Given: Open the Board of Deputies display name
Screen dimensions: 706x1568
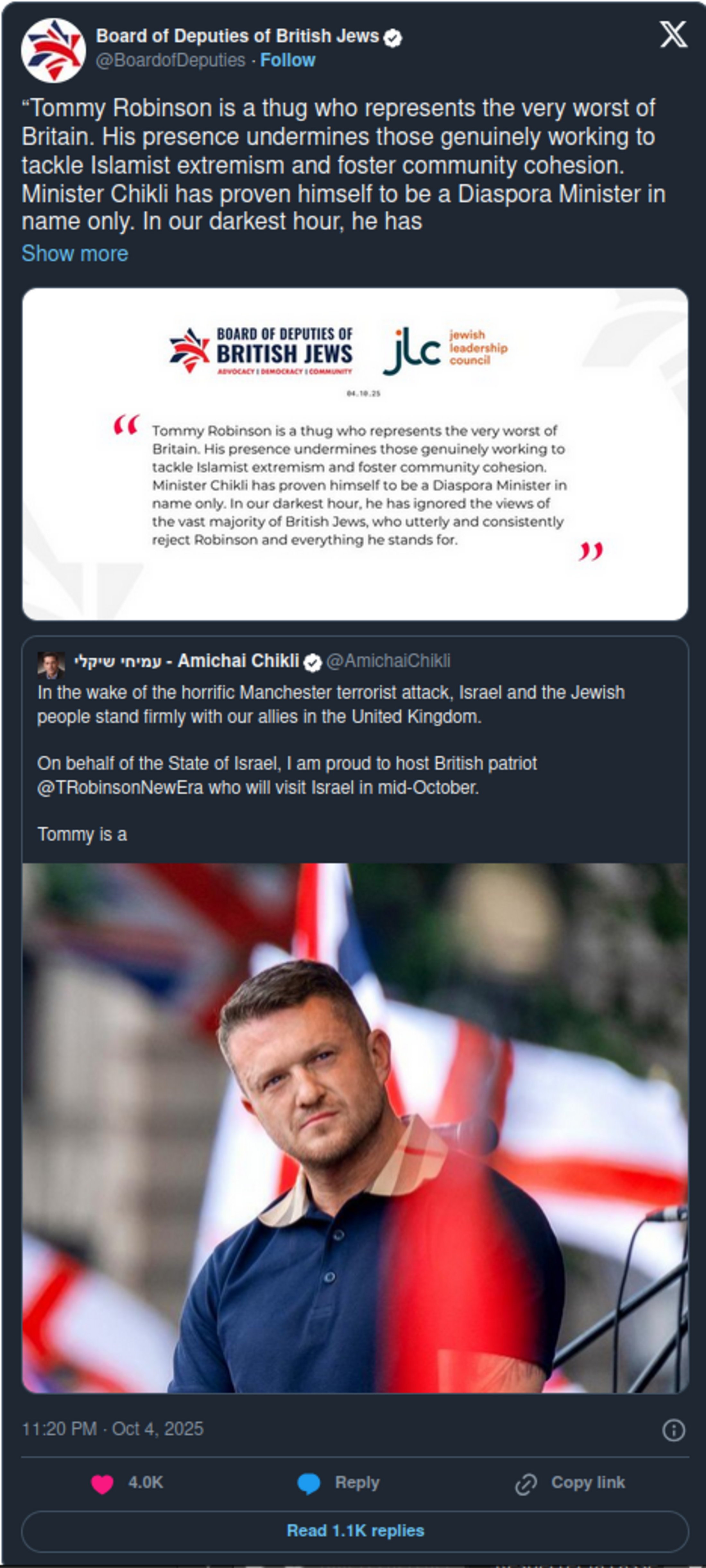Looking at the screenshot, I should 237,37.
